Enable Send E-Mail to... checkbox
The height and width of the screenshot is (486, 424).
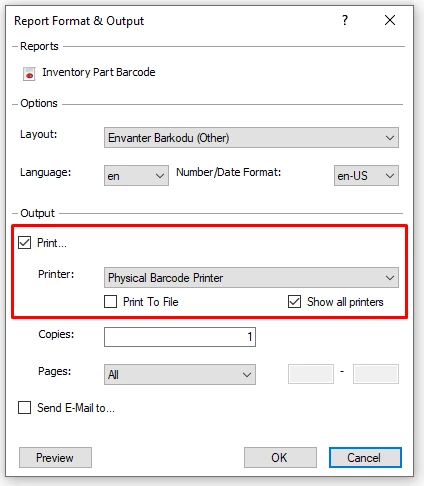click(24, 407)
